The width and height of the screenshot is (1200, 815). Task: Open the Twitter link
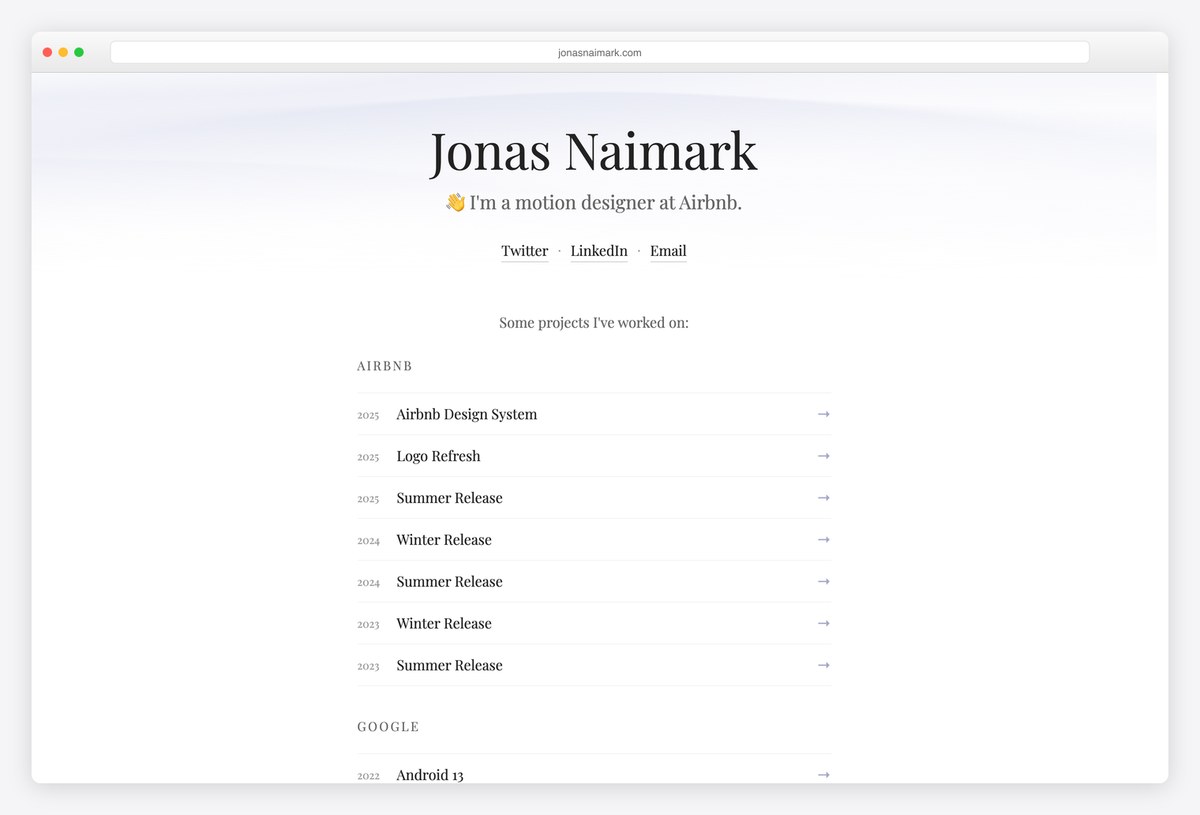pyautogui.click(x=525, y=251)
